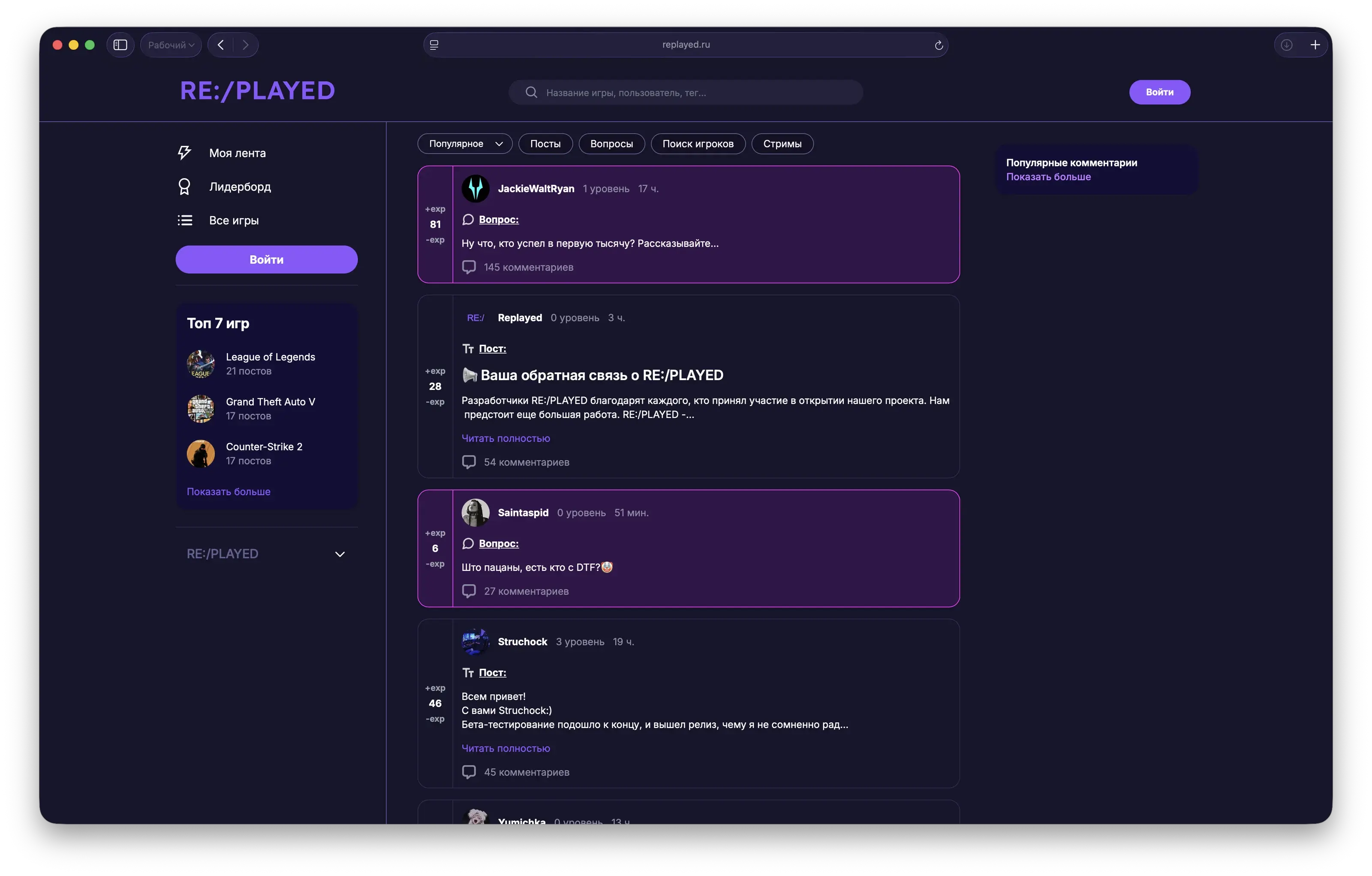Expand the RE:/PLAYED sidebar section
The image size is (1372, 876).
(340, 554)
